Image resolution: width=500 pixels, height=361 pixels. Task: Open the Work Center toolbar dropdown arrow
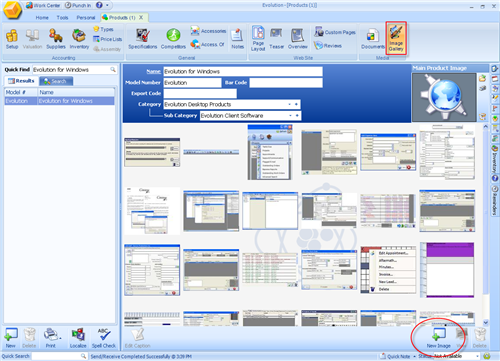pos(107,5)
